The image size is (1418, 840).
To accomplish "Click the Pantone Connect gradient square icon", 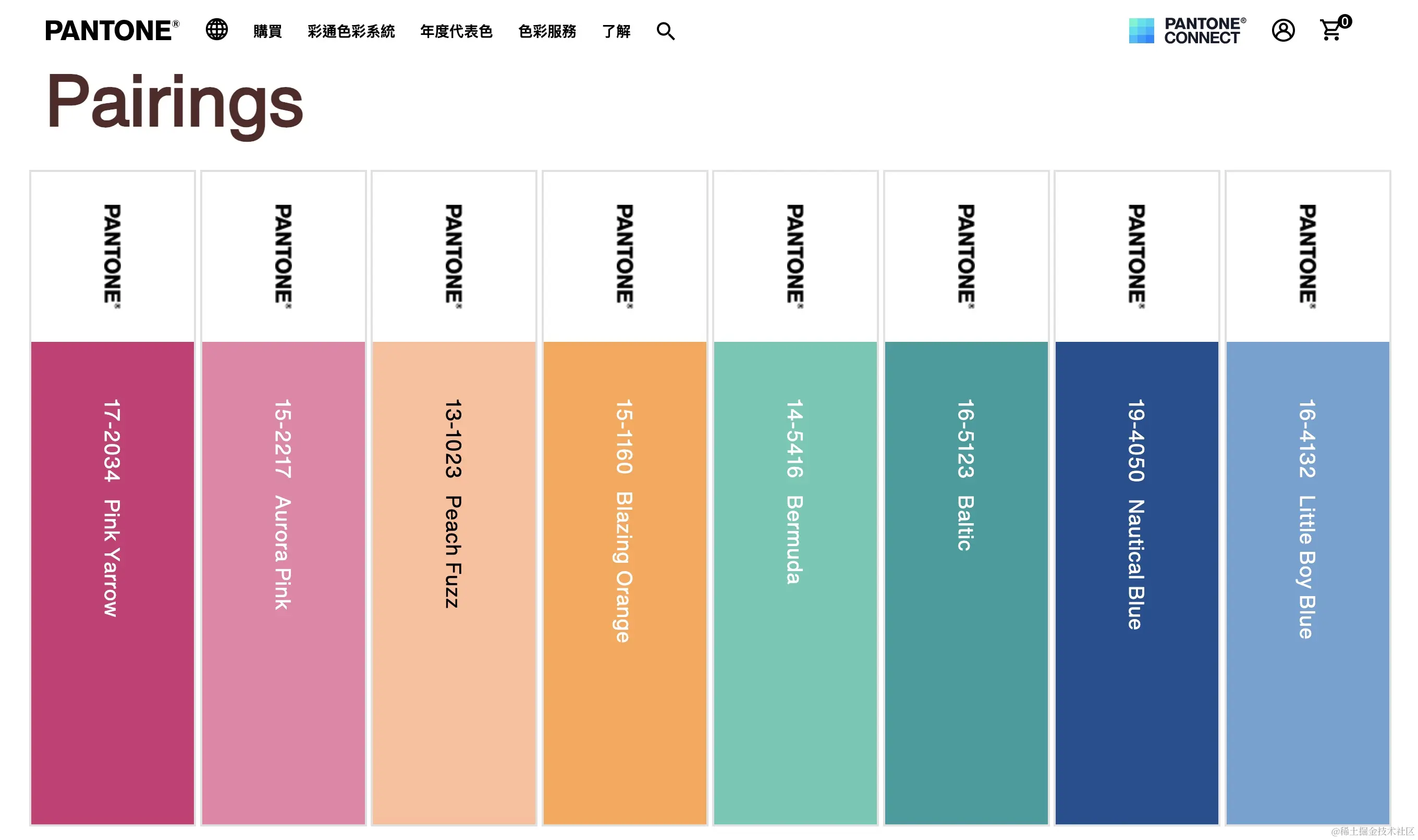I will click(x=1141, y=31).
